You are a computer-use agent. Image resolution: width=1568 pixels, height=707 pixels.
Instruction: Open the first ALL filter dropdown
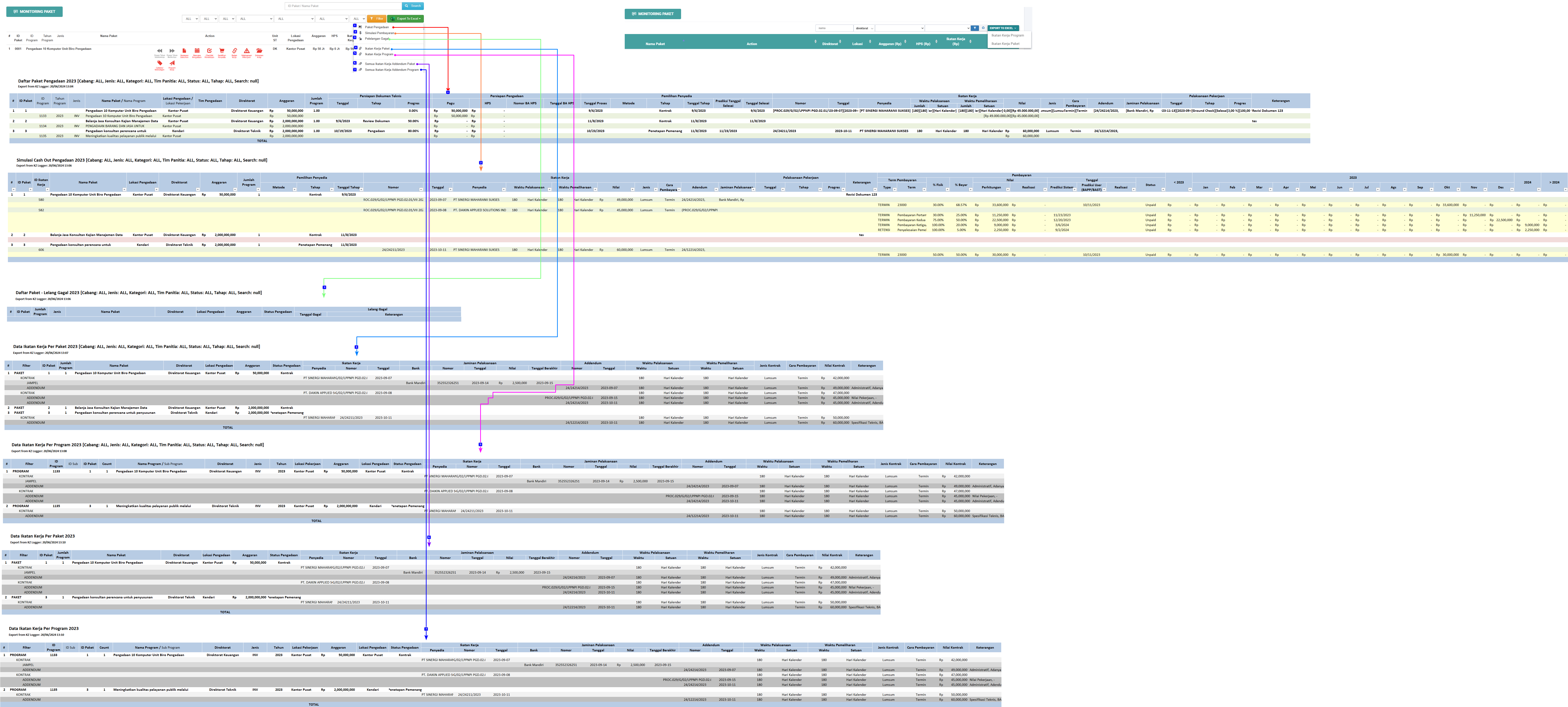click(x=191, y=19)
